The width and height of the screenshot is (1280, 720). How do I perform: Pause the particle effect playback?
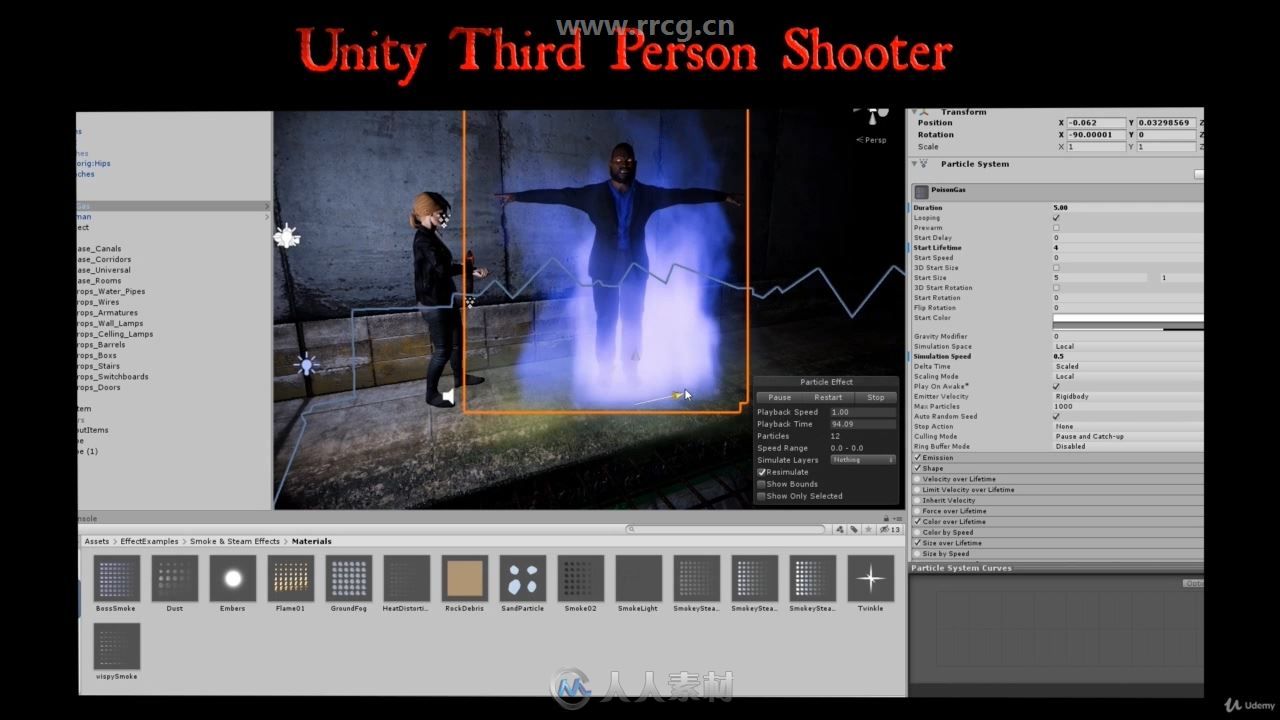pos(779,397)
